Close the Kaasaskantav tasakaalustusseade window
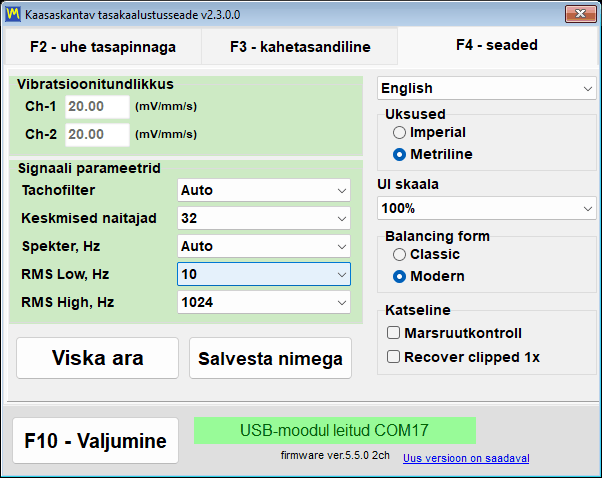602x478 pixels. (580, 14)
